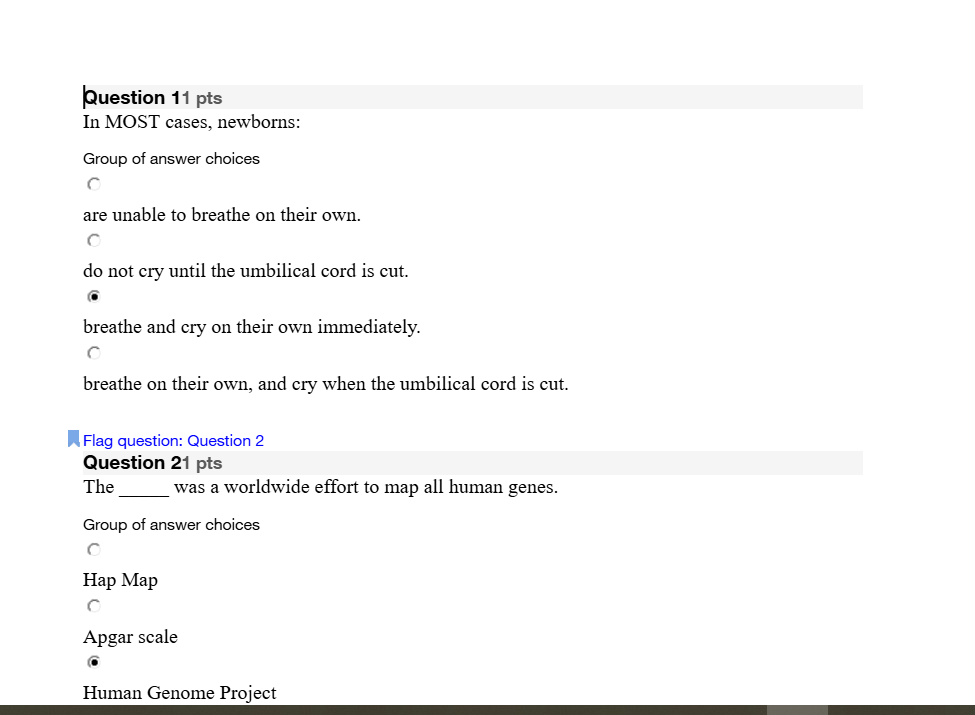Click the 'Apgar scale' answer label text
Screen dimensions: 975x715
pyautogui.click(x=131, y=637)
